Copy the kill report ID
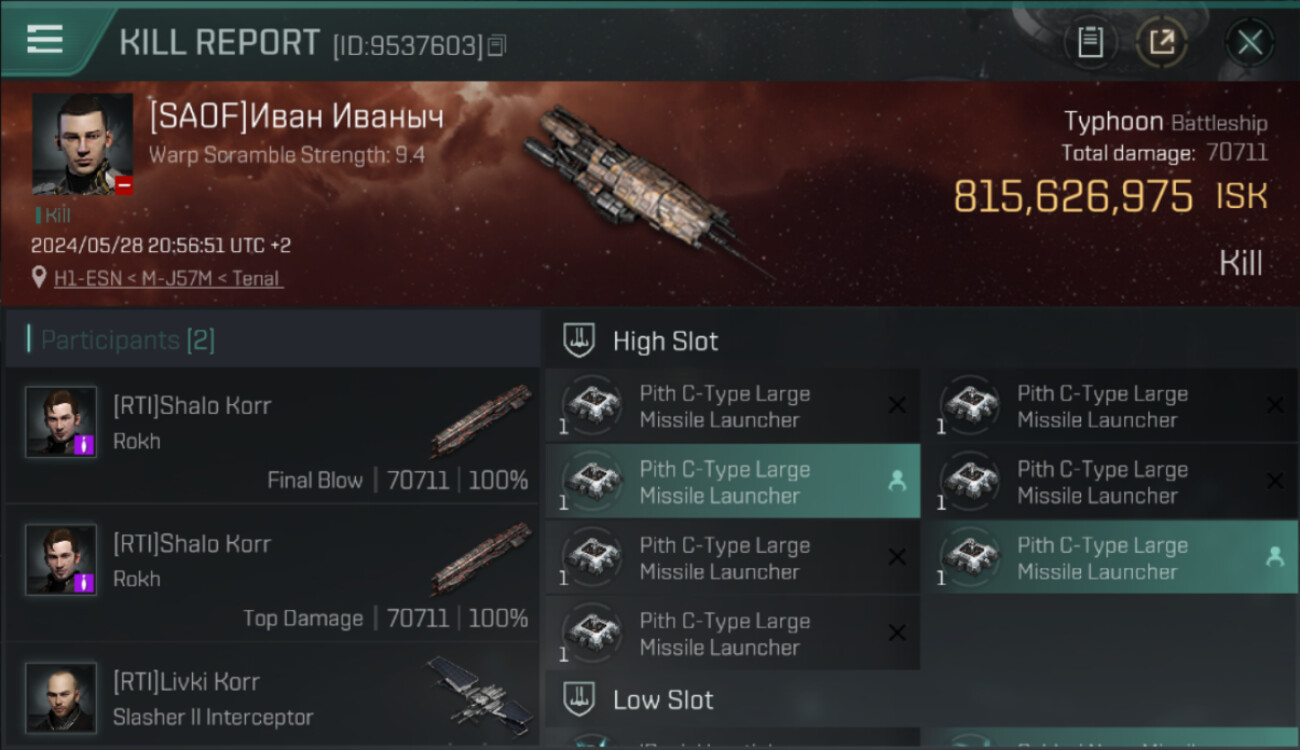This screenshot has width=1300, height=750. pos(497,45)
